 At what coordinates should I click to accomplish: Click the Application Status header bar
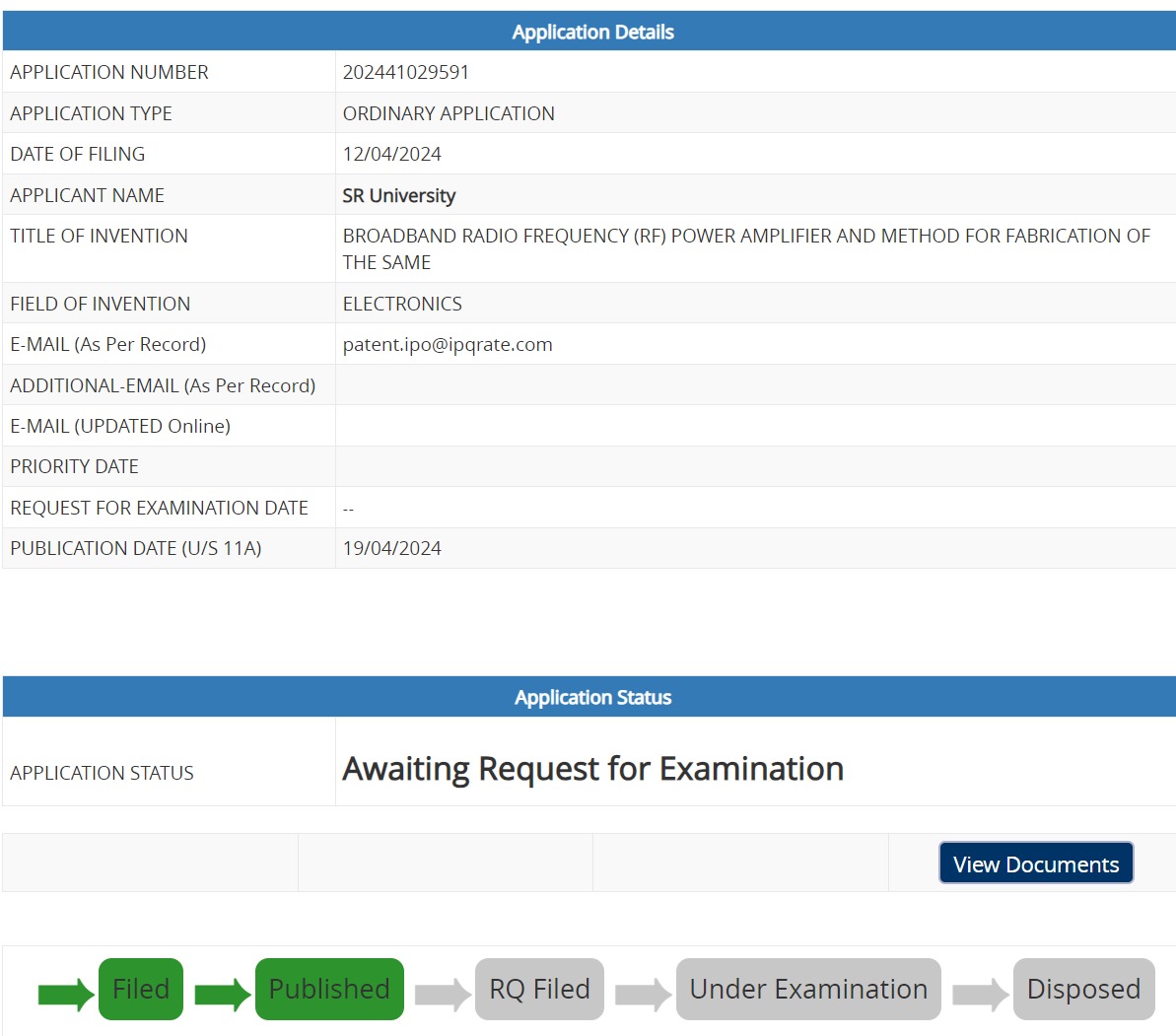pos(592,697)
